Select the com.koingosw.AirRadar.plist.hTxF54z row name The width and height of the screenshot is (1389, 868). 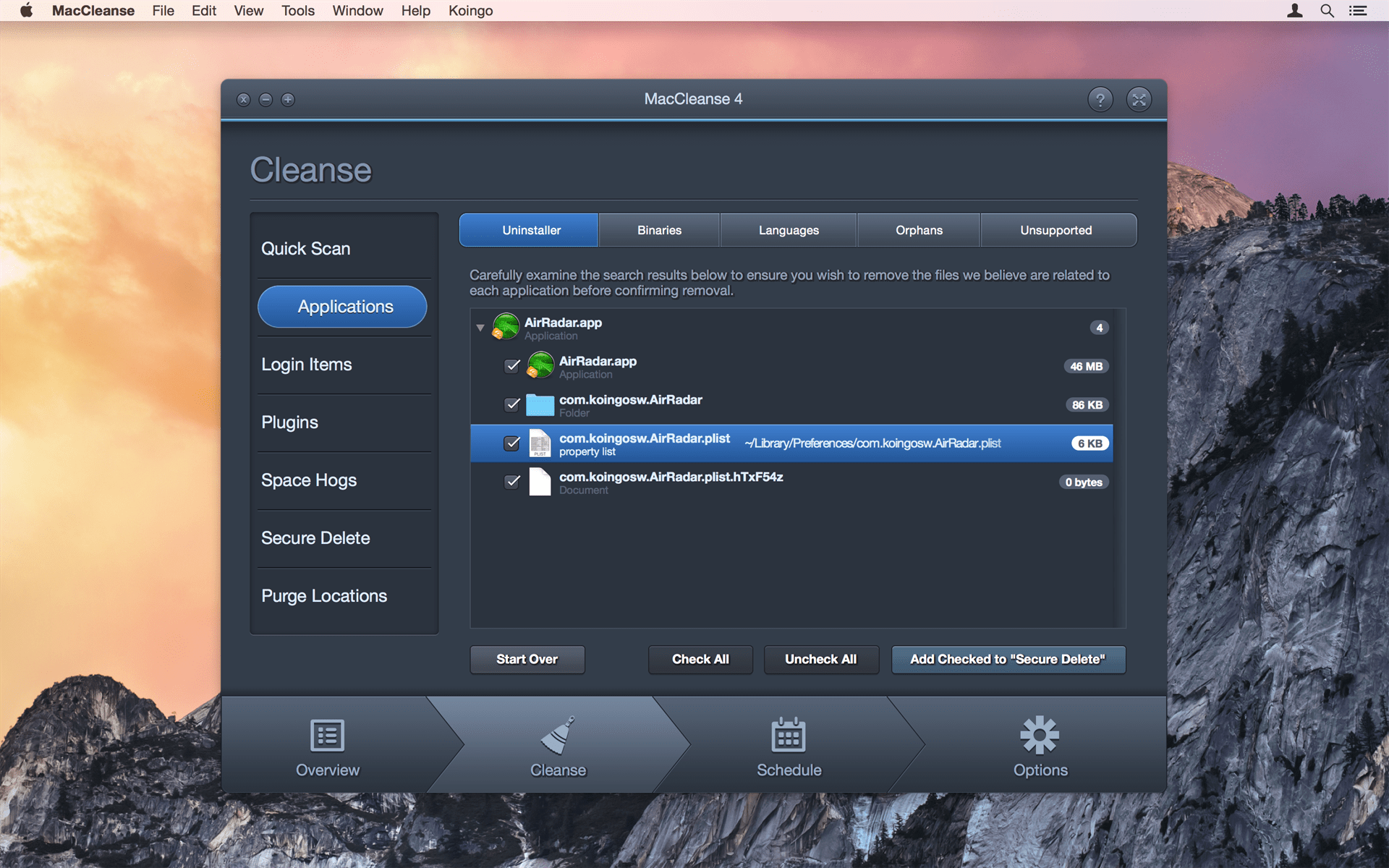point(671,477)
